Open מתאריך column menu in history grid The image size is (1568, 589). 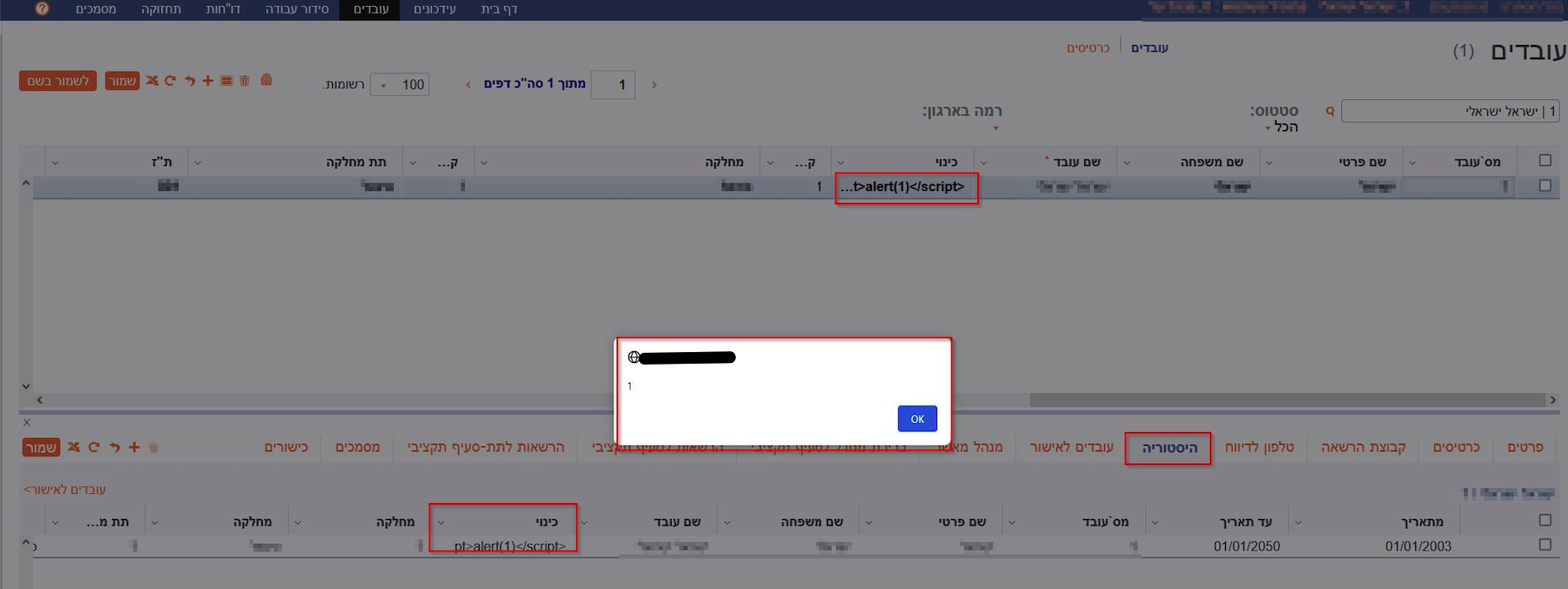[1298, 522]
